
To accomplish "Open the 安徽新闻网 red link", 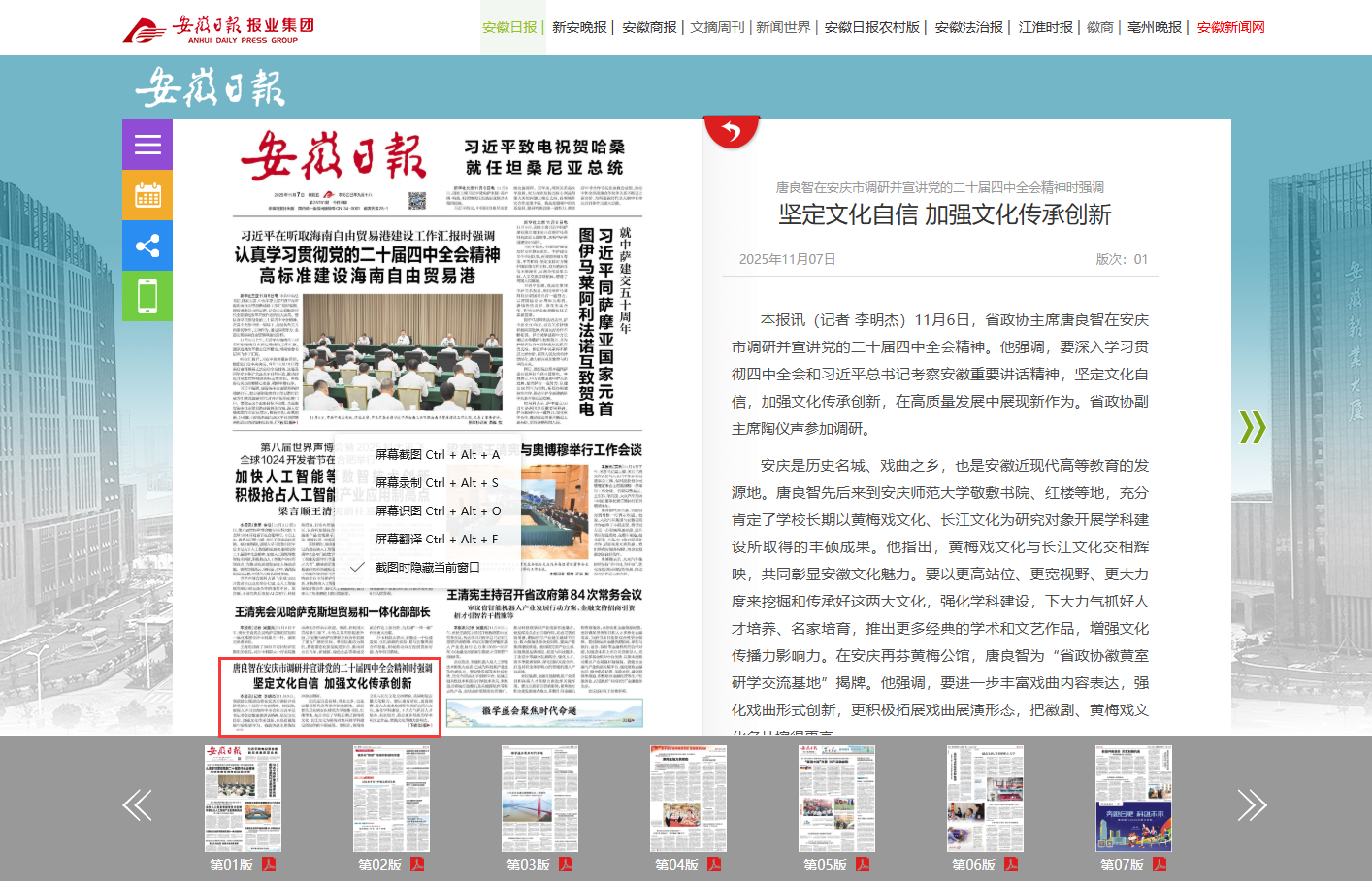I will coord(1230,27).
